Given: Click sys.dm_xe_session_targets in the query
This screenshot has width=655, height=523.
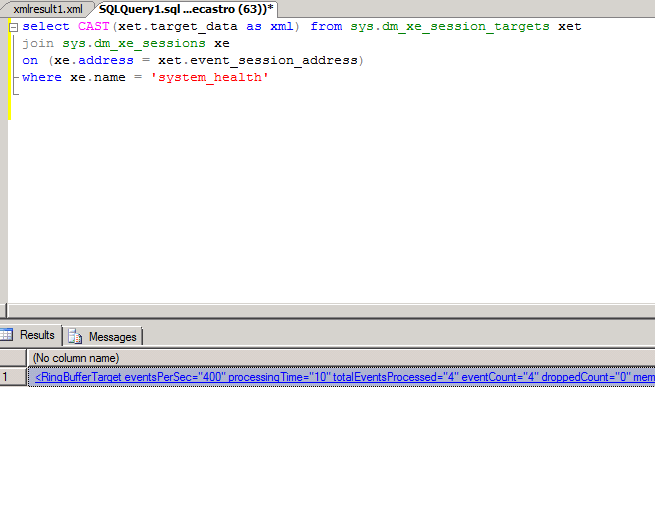Looking at the screenshot, I should click(x=450, y=27).
